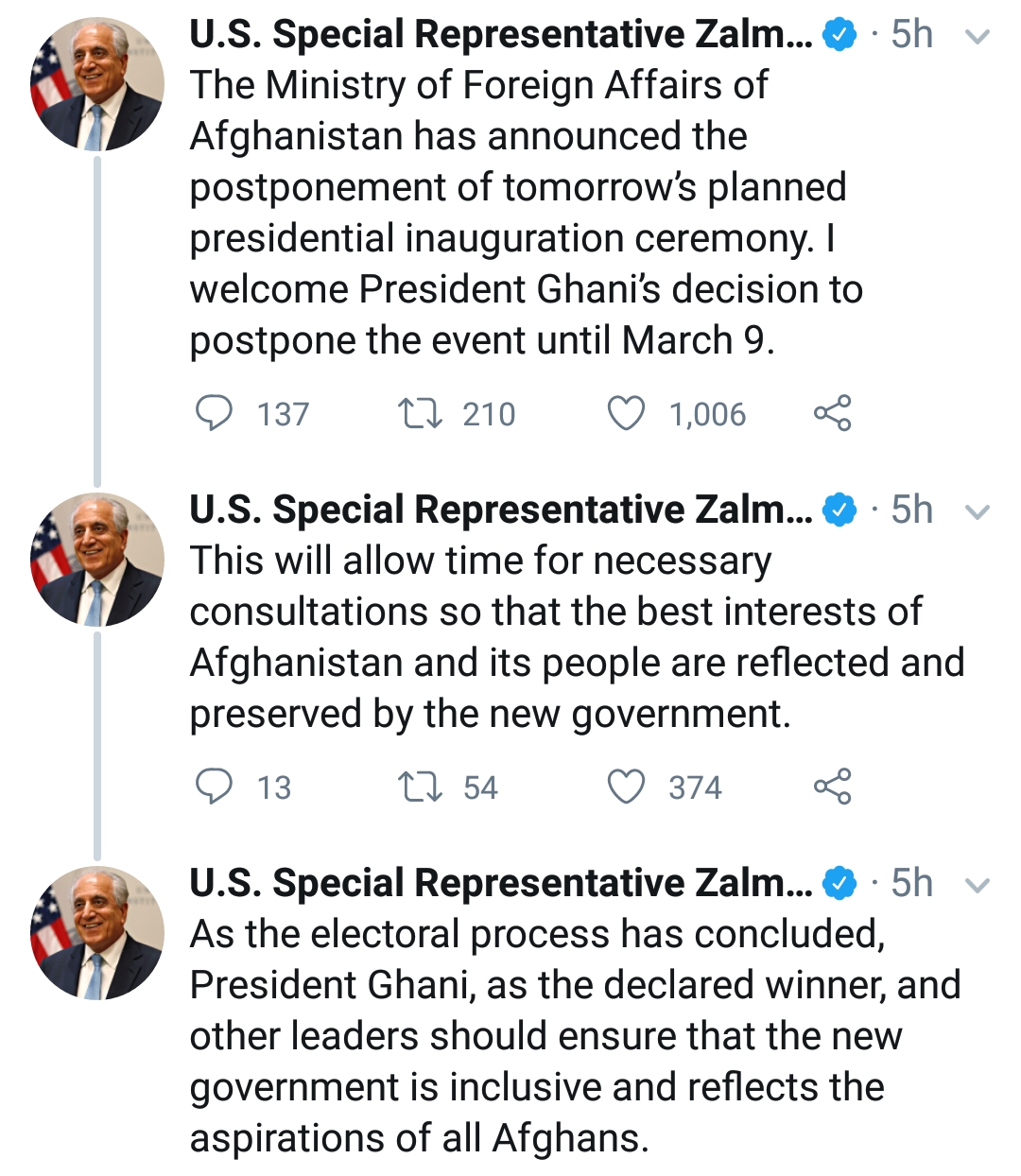Expand the second tweet's dropdown arrow

point(977,512)
